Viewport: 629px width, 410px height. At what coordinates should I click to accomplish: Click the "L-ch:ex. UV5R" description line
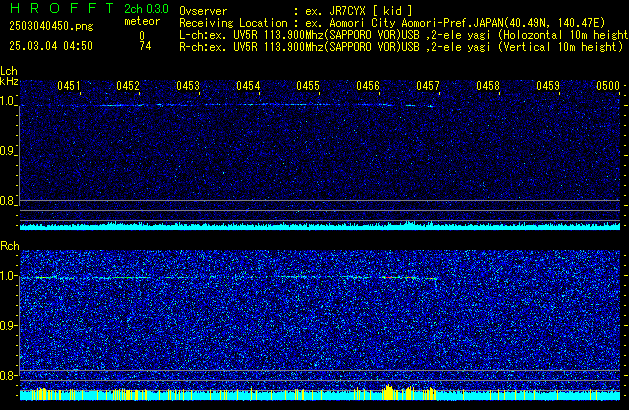pos(404,35)
